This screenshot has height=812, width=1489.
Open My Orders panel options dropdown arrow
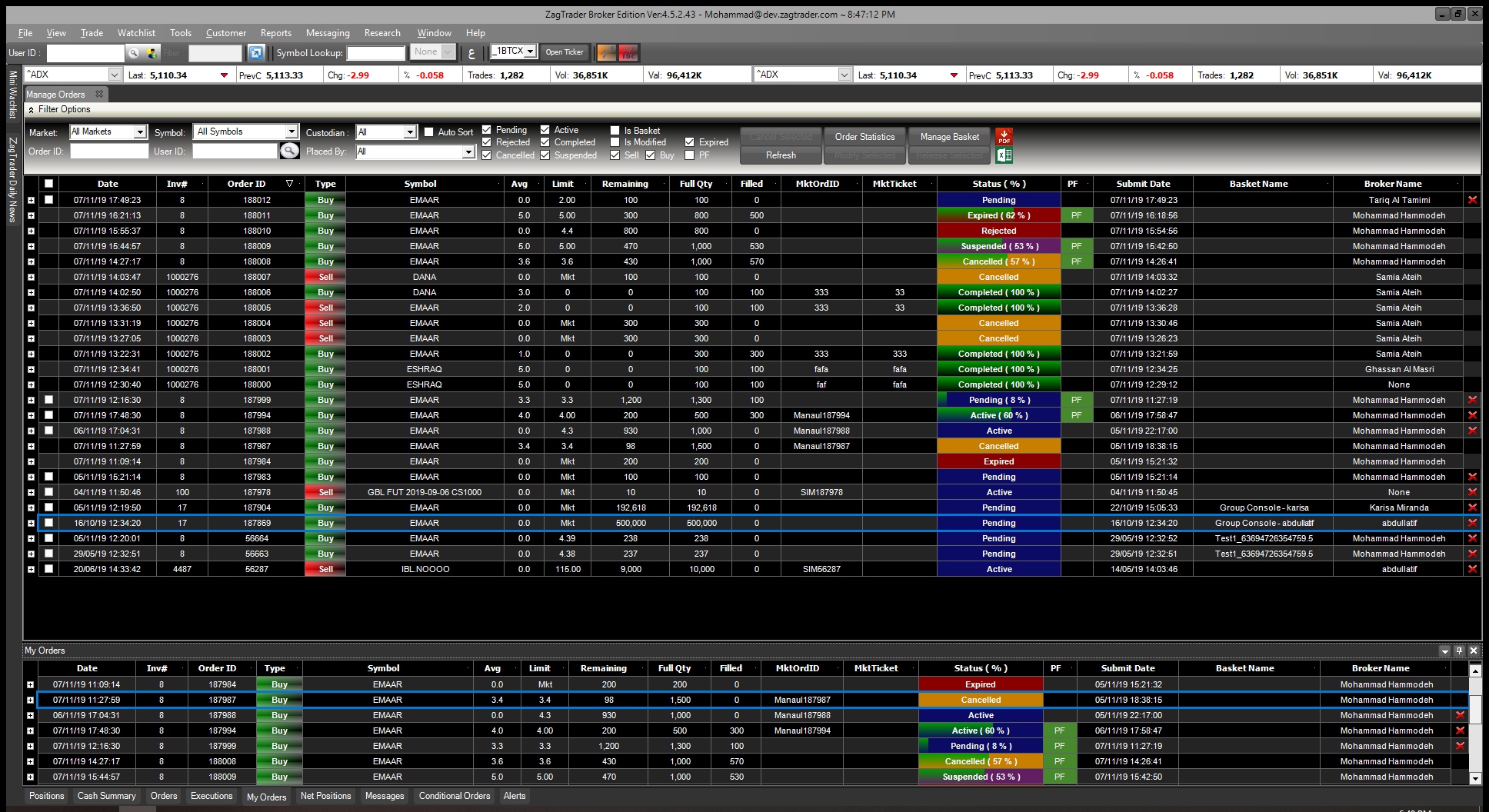[1444, 651]
